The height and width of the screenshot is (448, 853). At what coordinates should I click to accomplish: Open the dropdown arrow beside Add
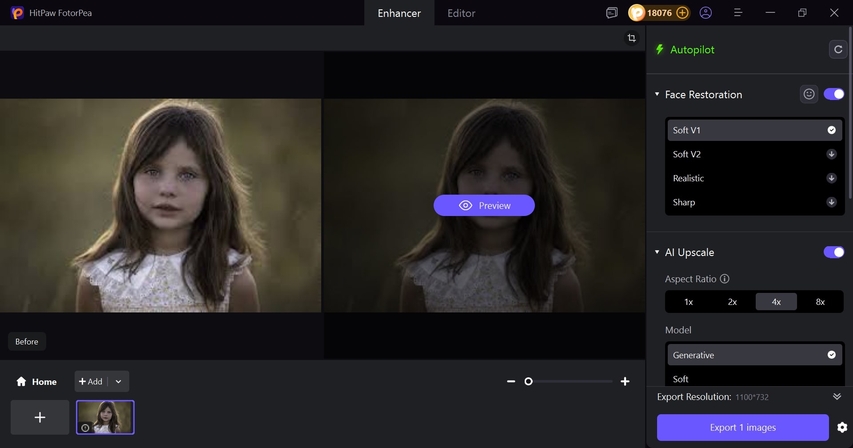(x=118, y=381)
